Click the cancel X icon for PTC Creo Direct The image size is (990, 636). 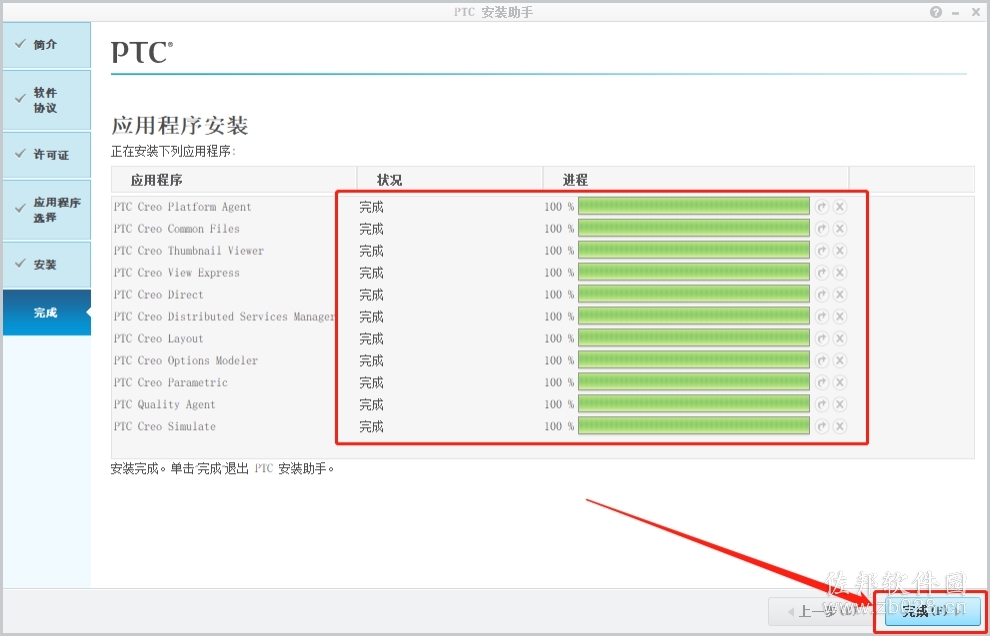[x=839, y=294]
